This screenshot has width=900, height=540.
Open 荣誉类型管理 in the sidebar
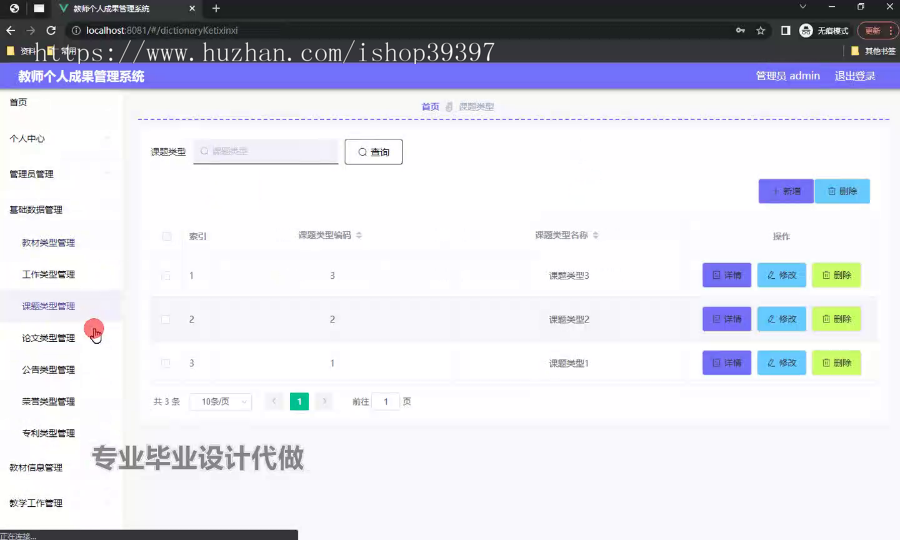[48, 401]
